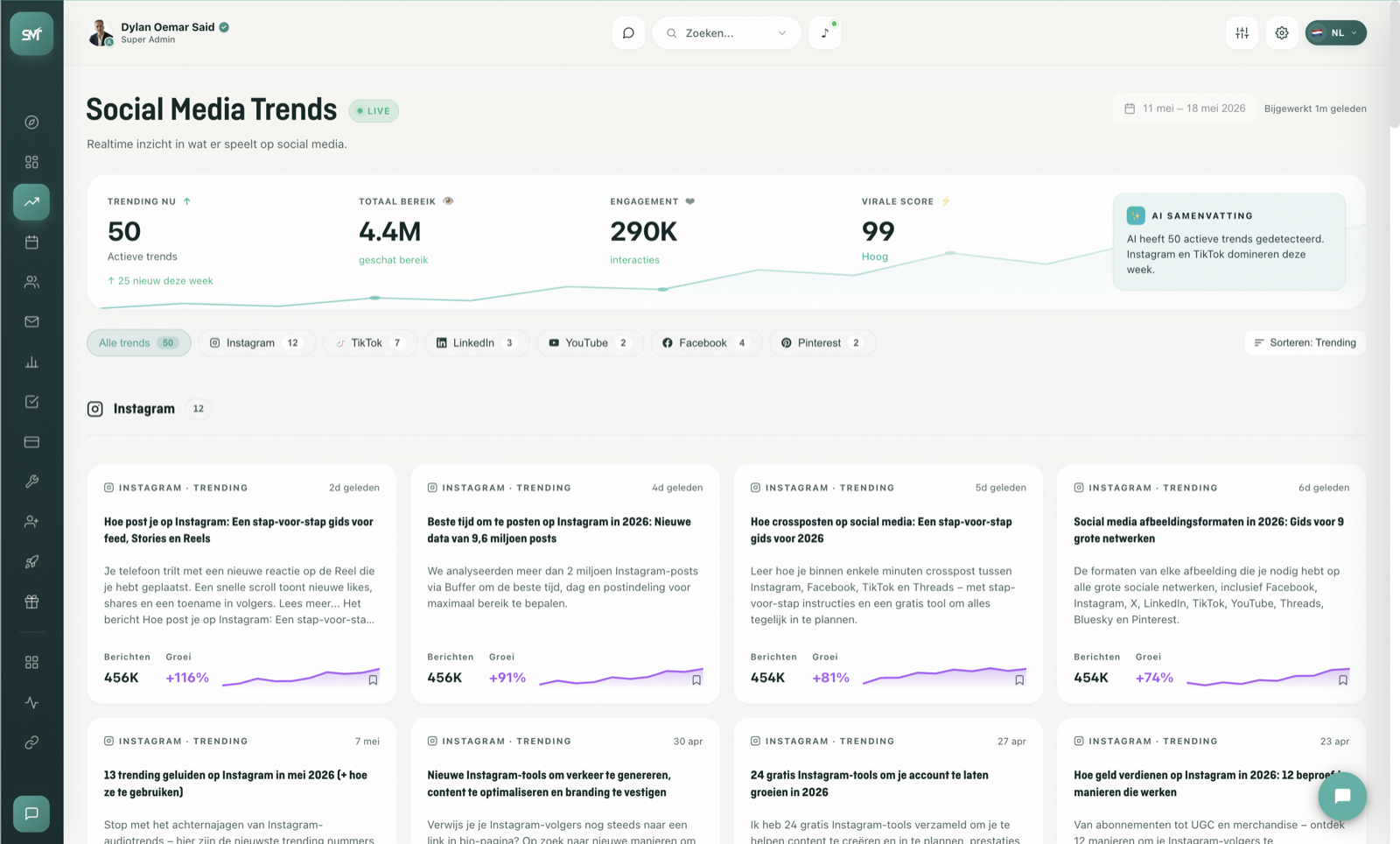
Task: Select the Alle trends filter tab
Action: click(138, 342)
